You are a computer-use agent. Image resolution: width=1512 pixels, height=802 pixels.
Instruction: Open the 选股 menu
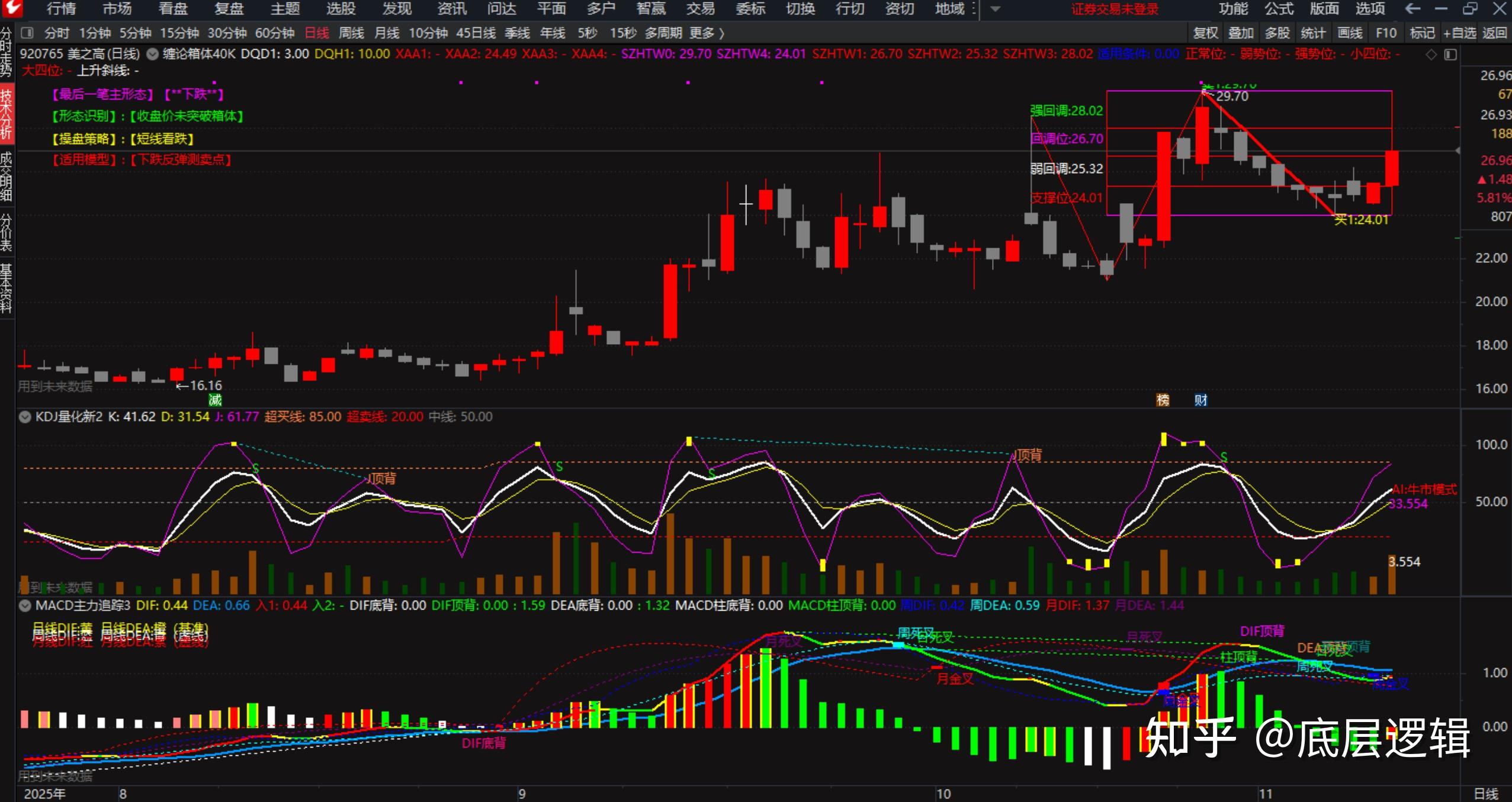pyautogui.click(x=341, y=9)
